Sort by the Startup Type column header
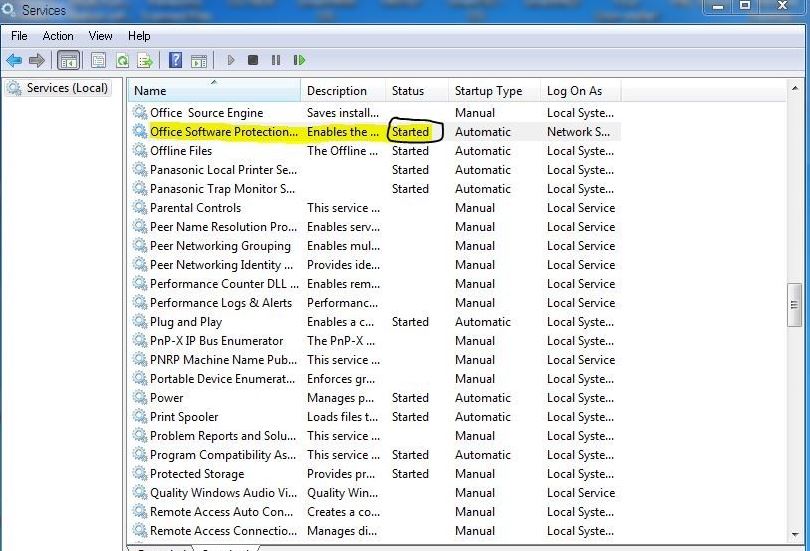This screenshot has height=551, width=810. coord(488,91)
